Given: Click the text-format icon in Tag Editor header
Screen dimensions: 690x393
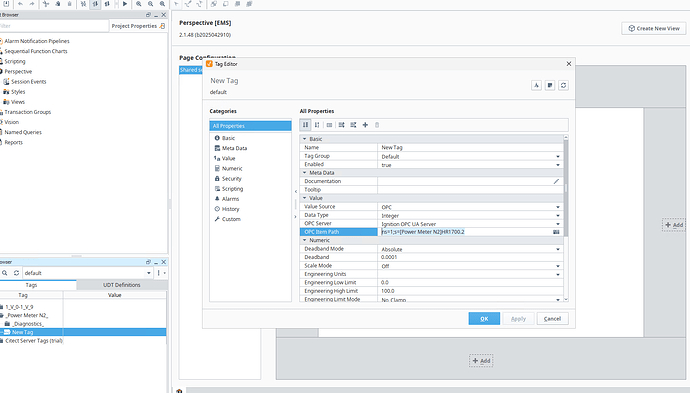Looking at the screenshot, I should tap(536, 85).
